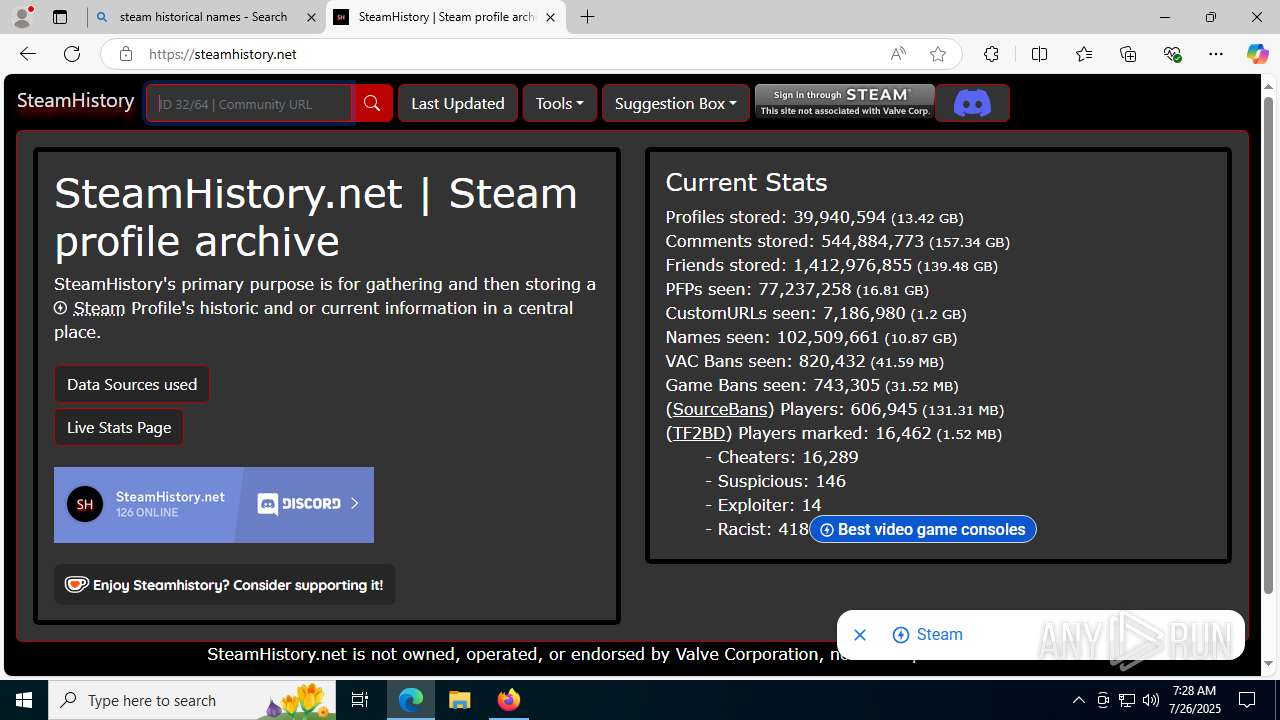Open the TF2BD link
The image size is (1280, 720).
pyautogui.click(x=699, y=433)
